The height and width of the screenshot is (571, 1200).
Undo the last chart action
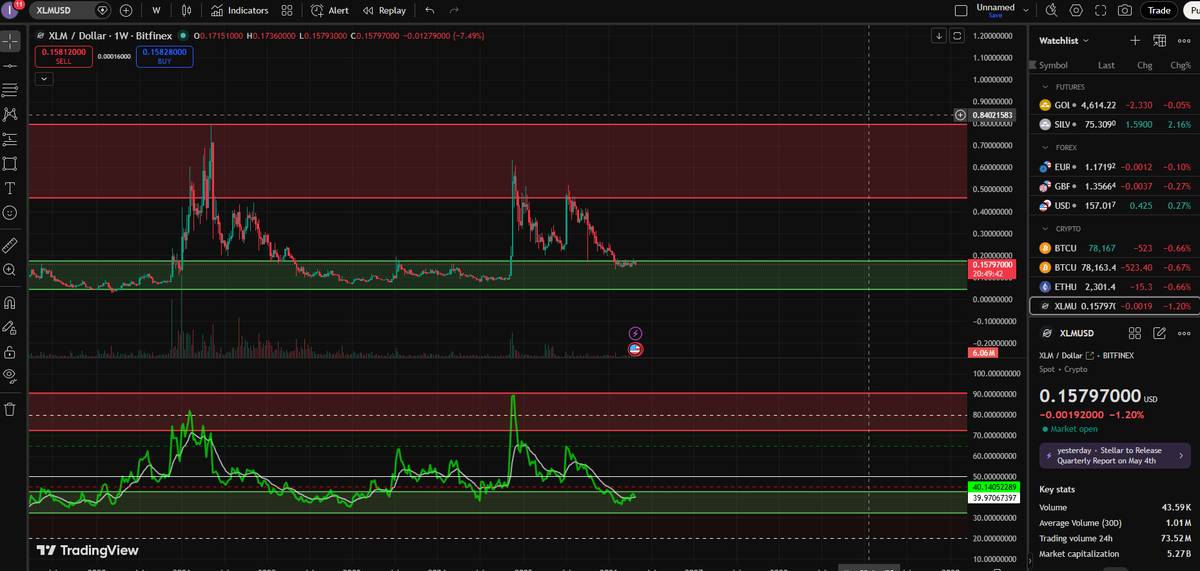click(x=430, y=10)
